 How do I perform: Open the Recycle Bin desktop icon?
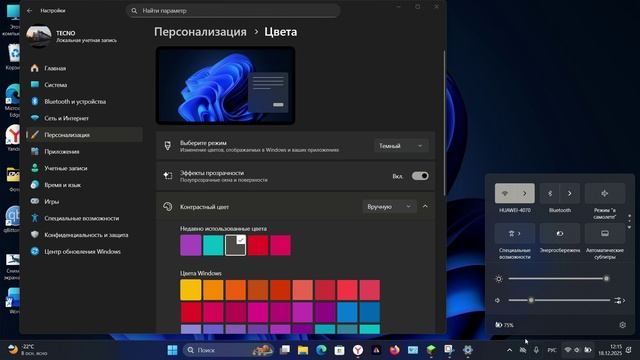pos(13,57)
